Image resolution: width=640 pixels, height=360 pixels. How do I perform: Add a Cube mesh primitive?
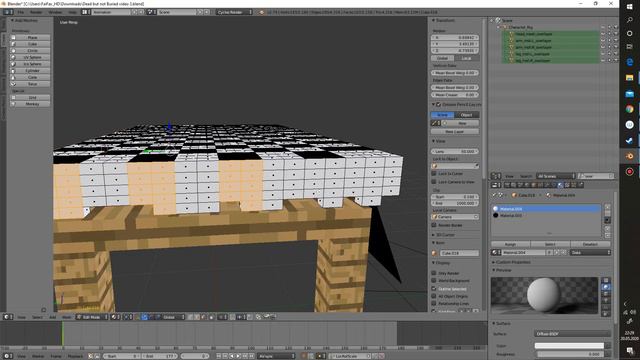[x=30, y=44]
